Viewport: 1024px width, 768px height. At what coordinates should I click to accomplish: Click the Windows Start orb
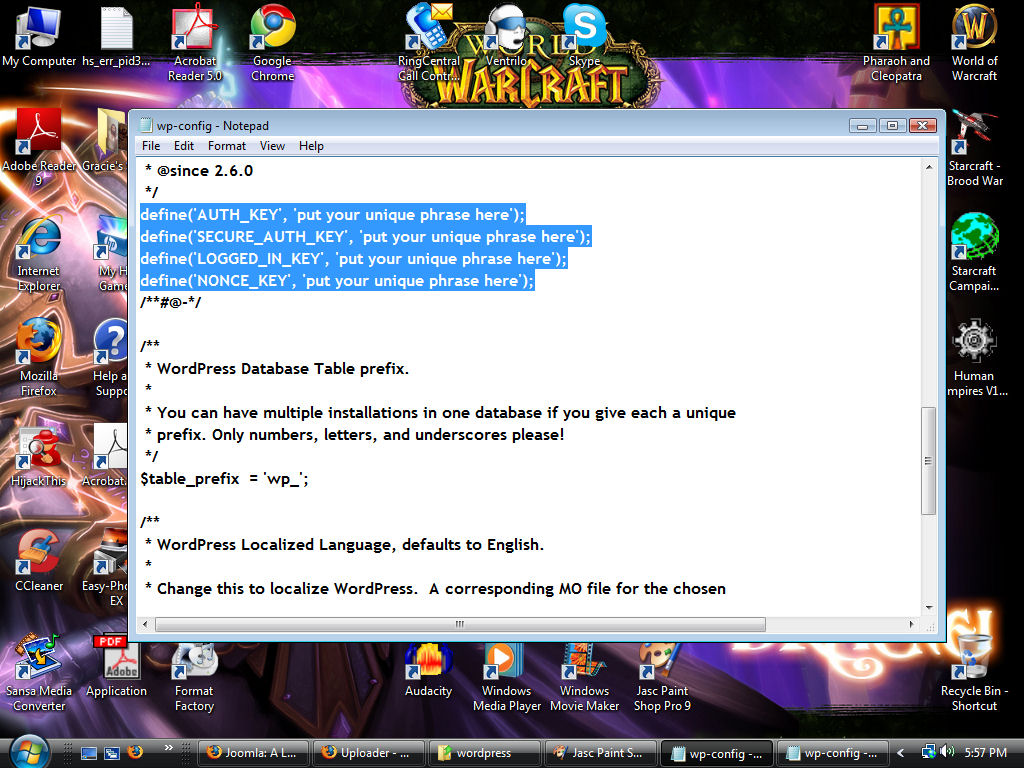pos(27,752)
